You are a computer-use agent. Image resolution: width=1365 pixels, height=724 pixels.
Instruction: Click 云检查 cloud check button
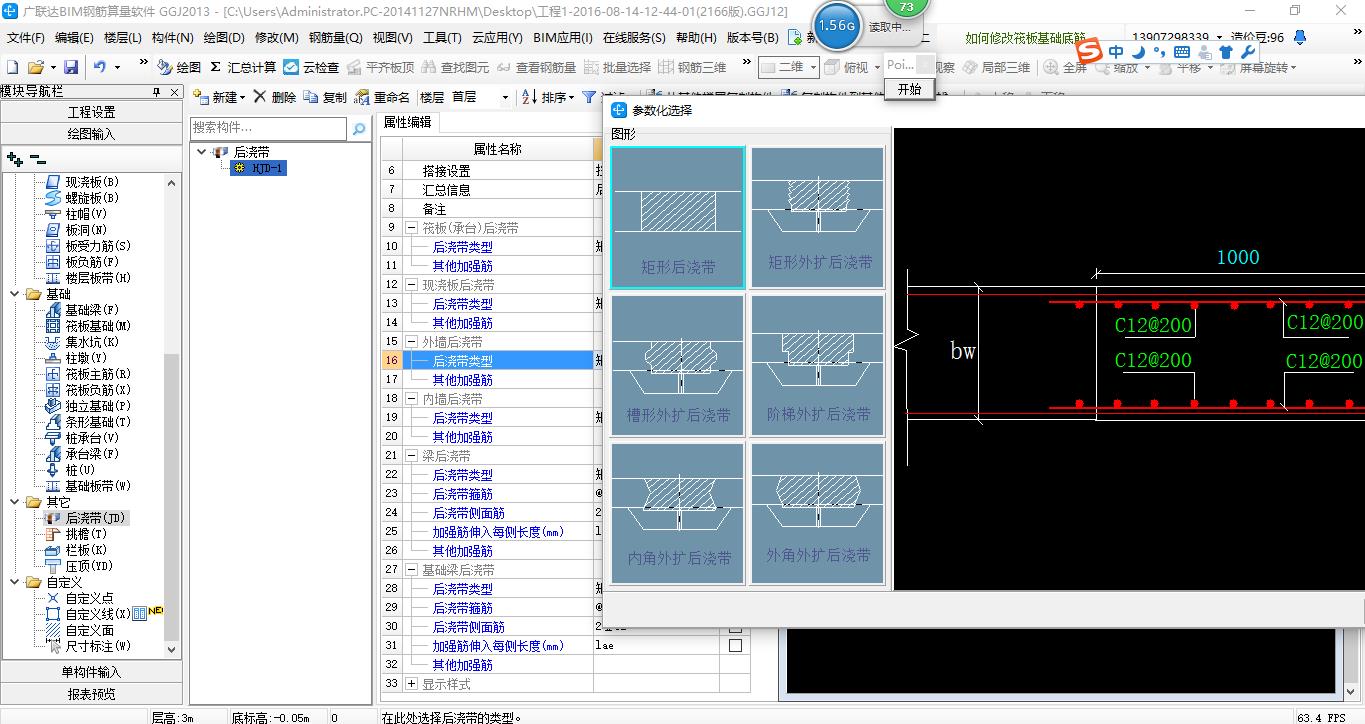tap(311, 67)
